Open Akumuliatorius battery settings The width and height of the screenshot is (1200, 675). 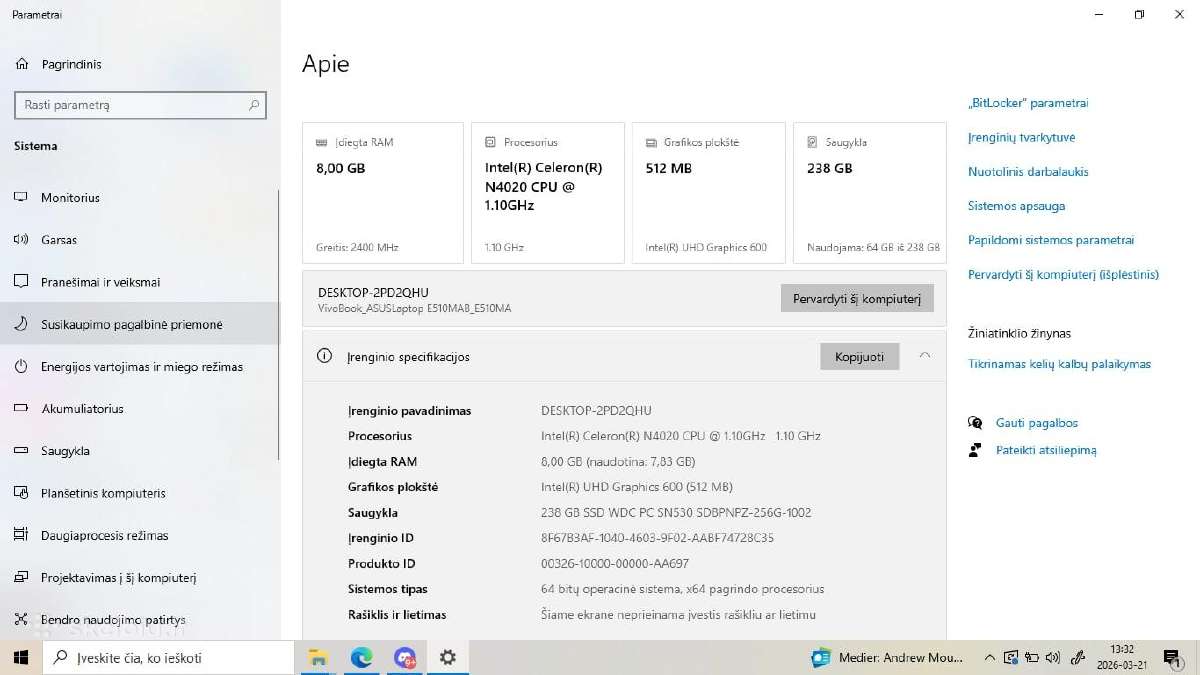140,408
